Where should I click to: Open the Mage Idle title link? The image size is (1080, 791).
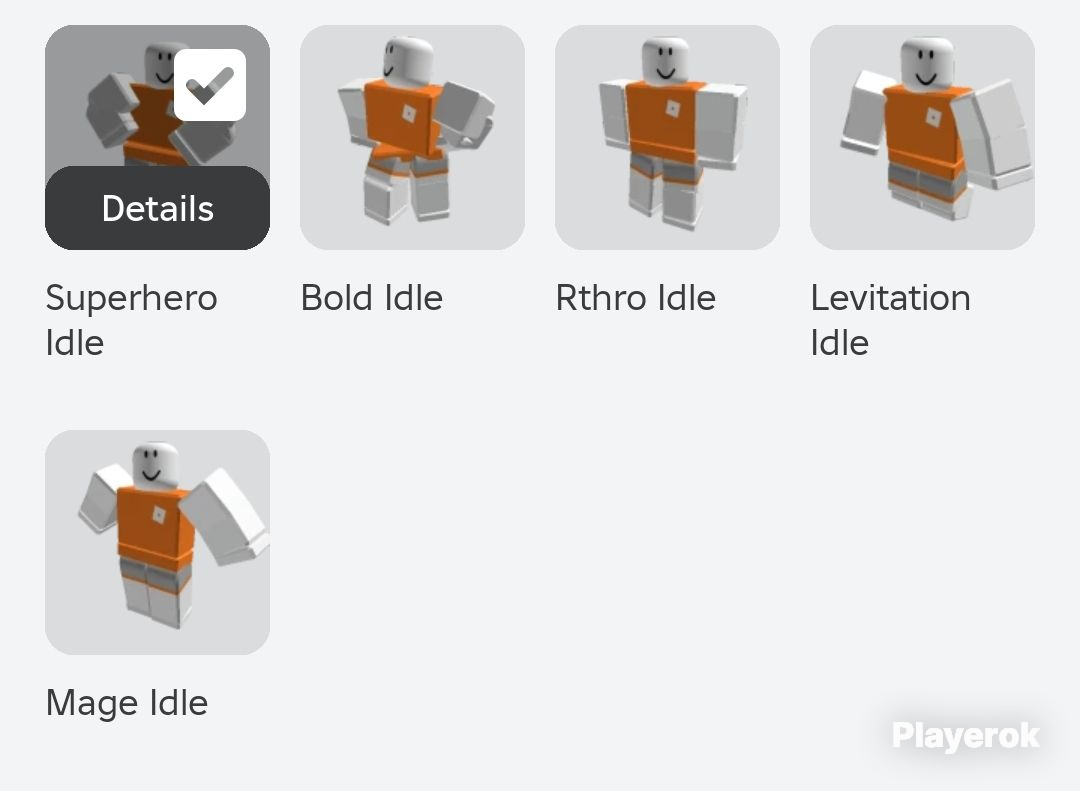click(x=127, y=703)
